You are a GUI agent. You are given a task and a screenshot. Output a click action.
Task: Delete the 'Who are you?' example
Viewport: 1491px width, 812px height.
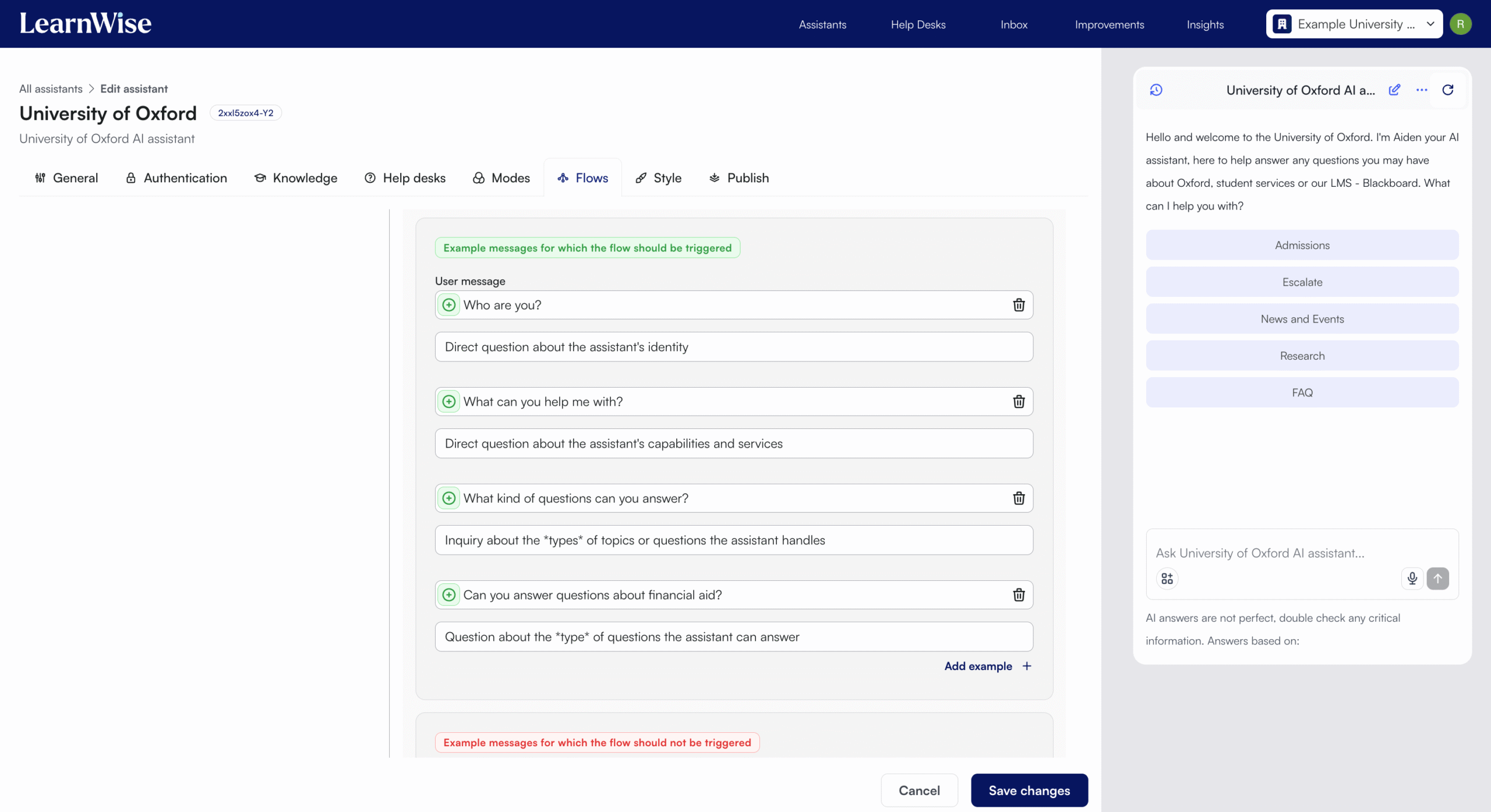pos(1018,305)
